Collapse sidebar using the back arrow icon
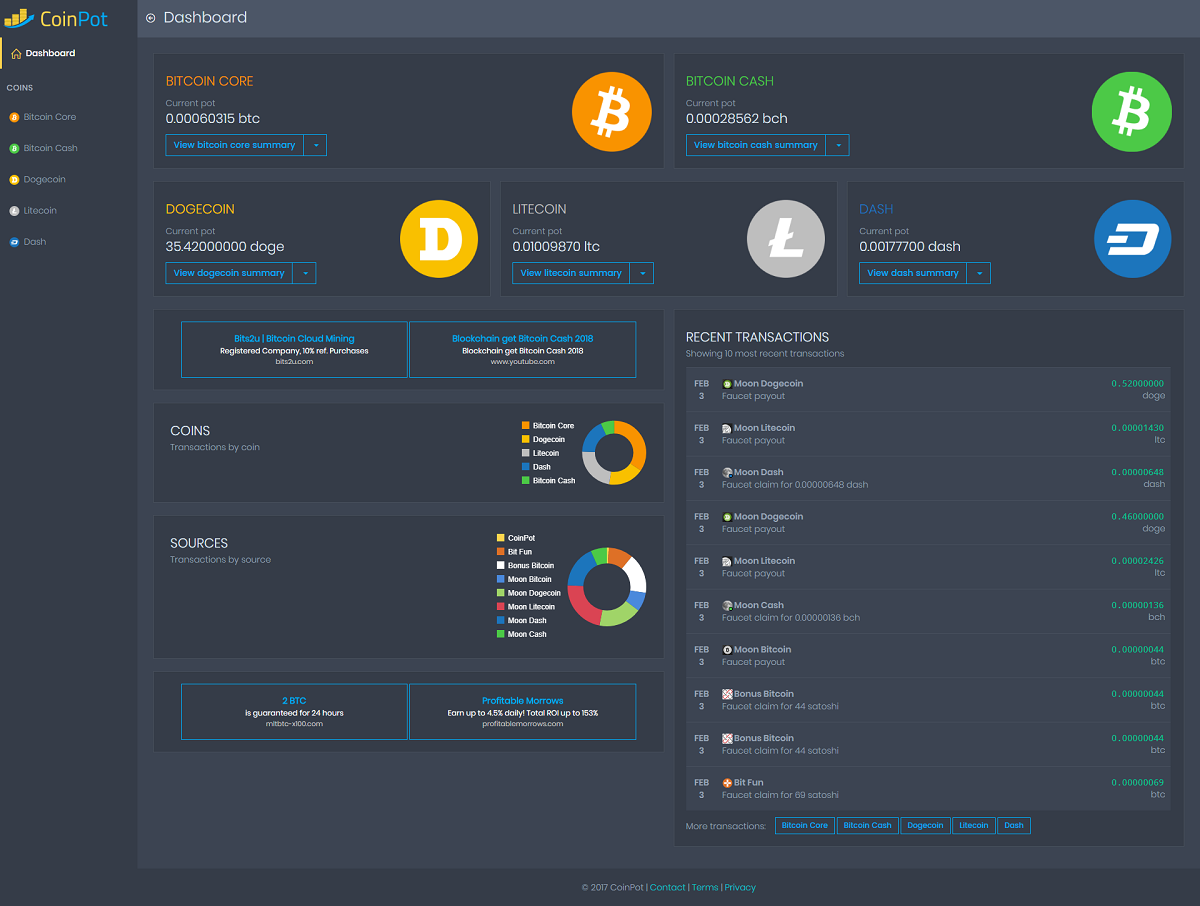 [150, 18]
